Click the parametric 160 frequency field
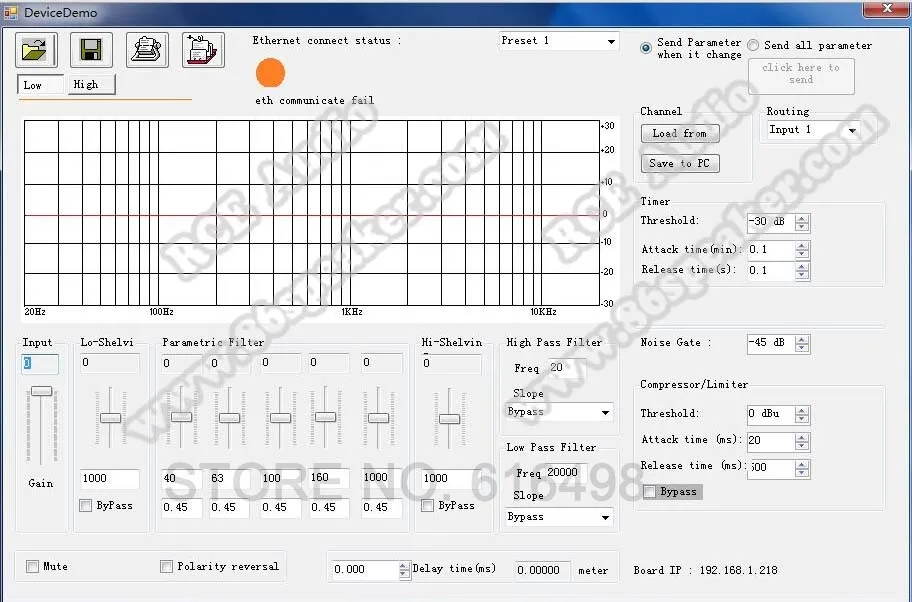 tap(329, 478)
